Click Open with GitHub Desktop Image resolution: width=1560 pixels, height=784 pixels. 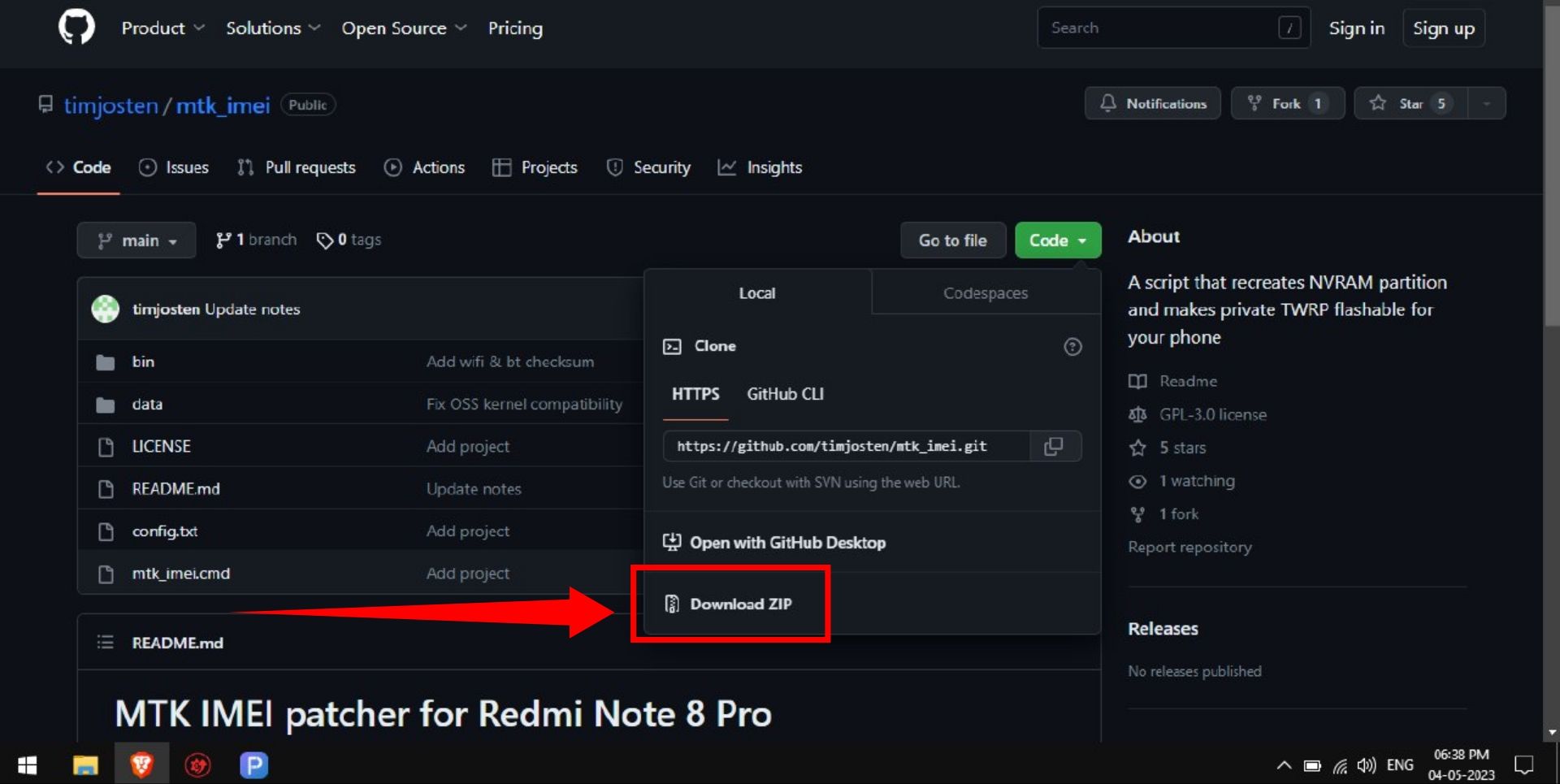(x=774, y=543)
